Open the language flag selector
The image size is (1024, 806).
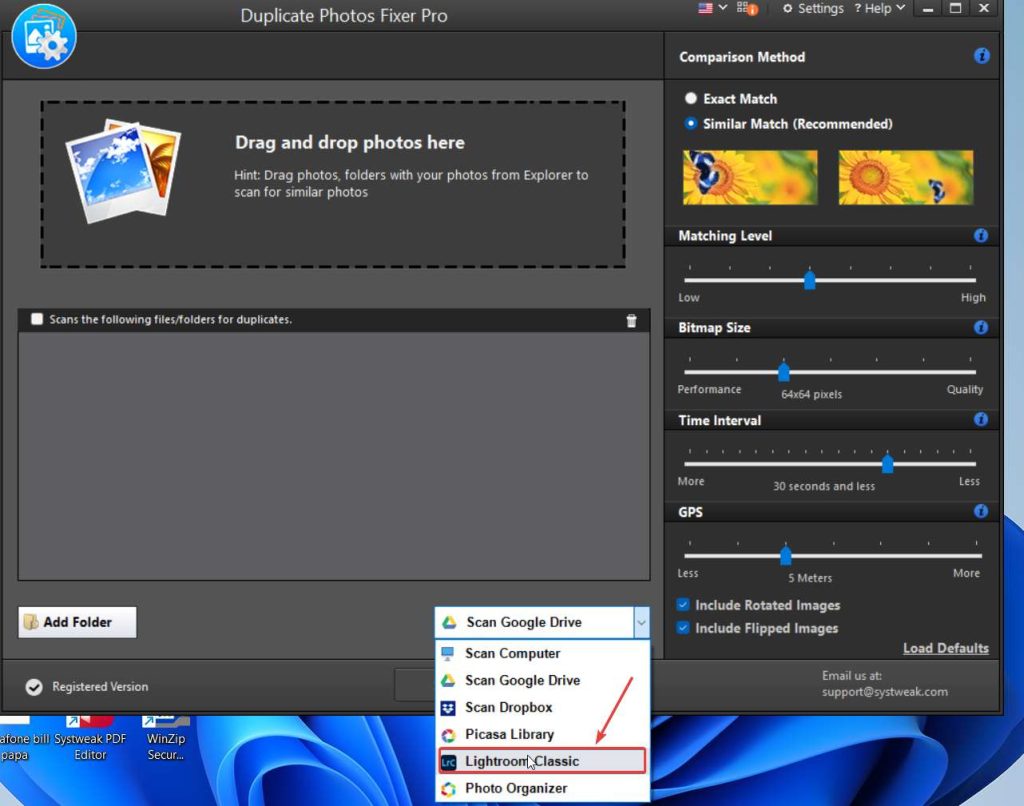coord(705,8)
